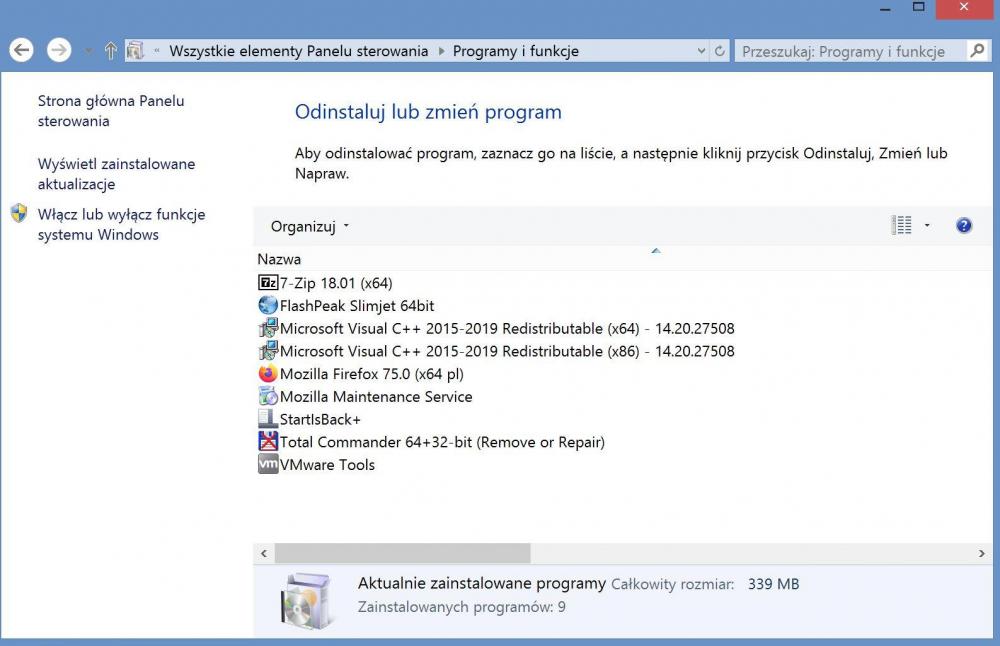
Task: Expand the address bar history dropdown
Action: [x=701, y=51]
